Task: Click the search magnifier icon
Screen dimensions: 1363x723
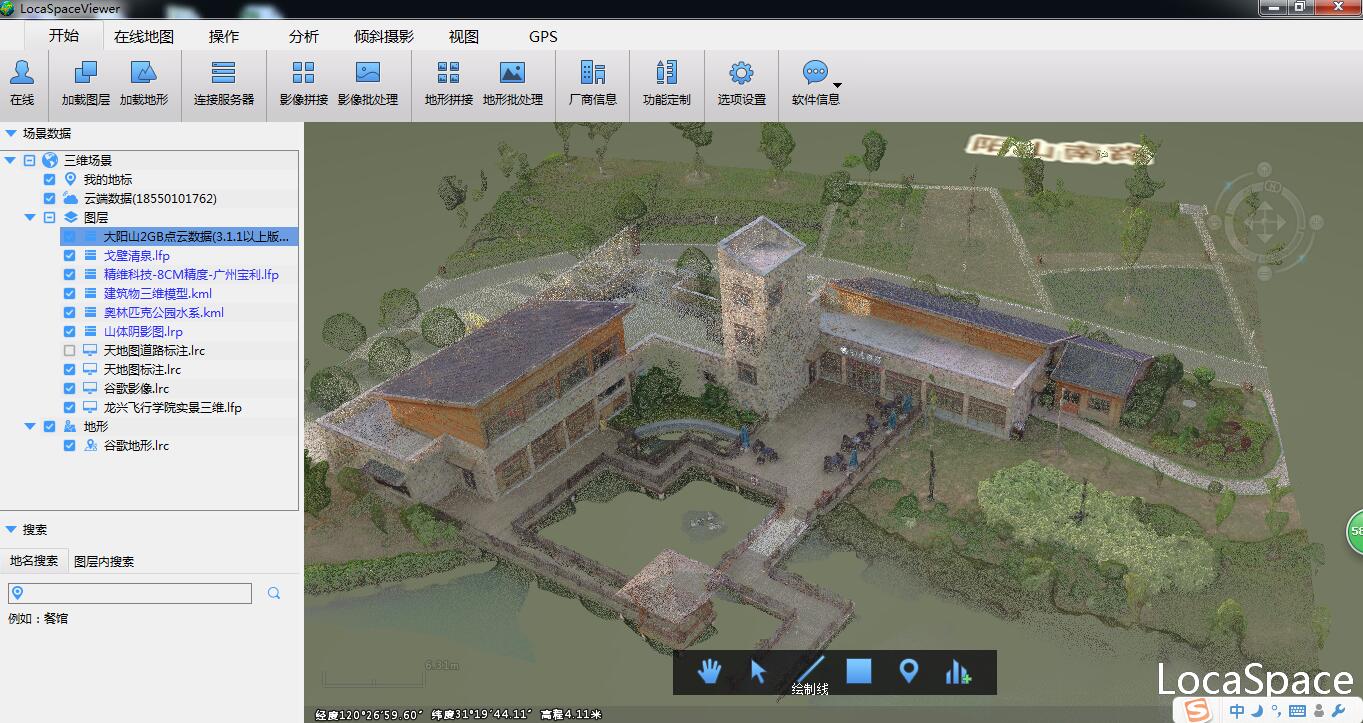Action: click(x=274, y=593)
